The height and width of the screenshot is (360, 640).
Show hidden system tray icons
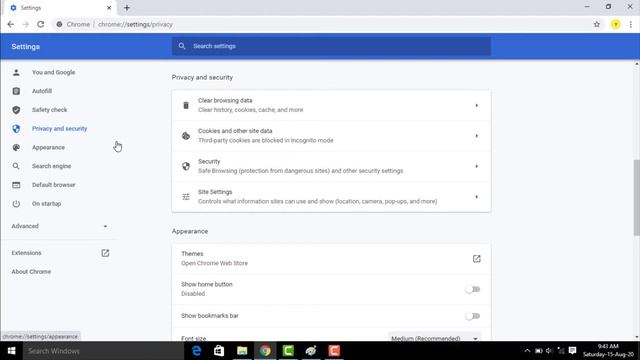pos(527,351)
